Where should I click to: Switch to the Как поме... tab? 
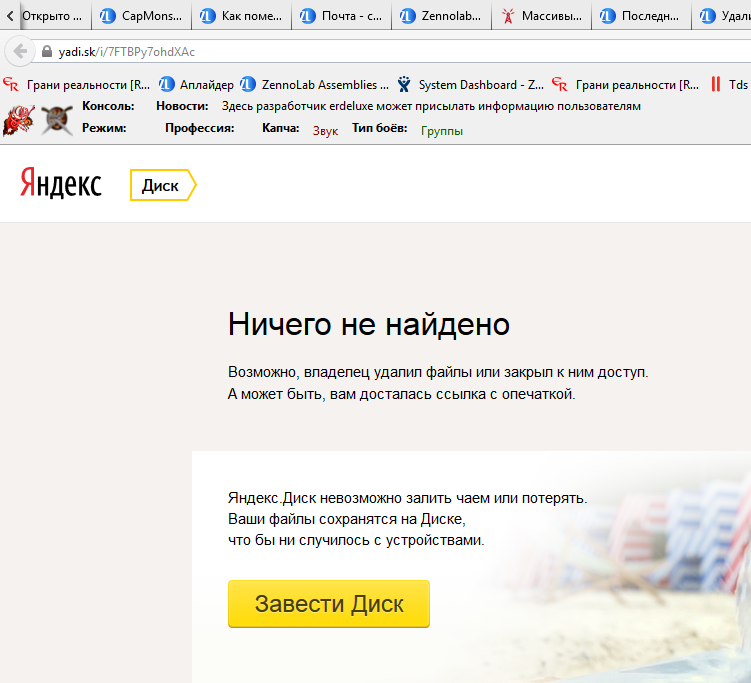[x=241, y=16]
